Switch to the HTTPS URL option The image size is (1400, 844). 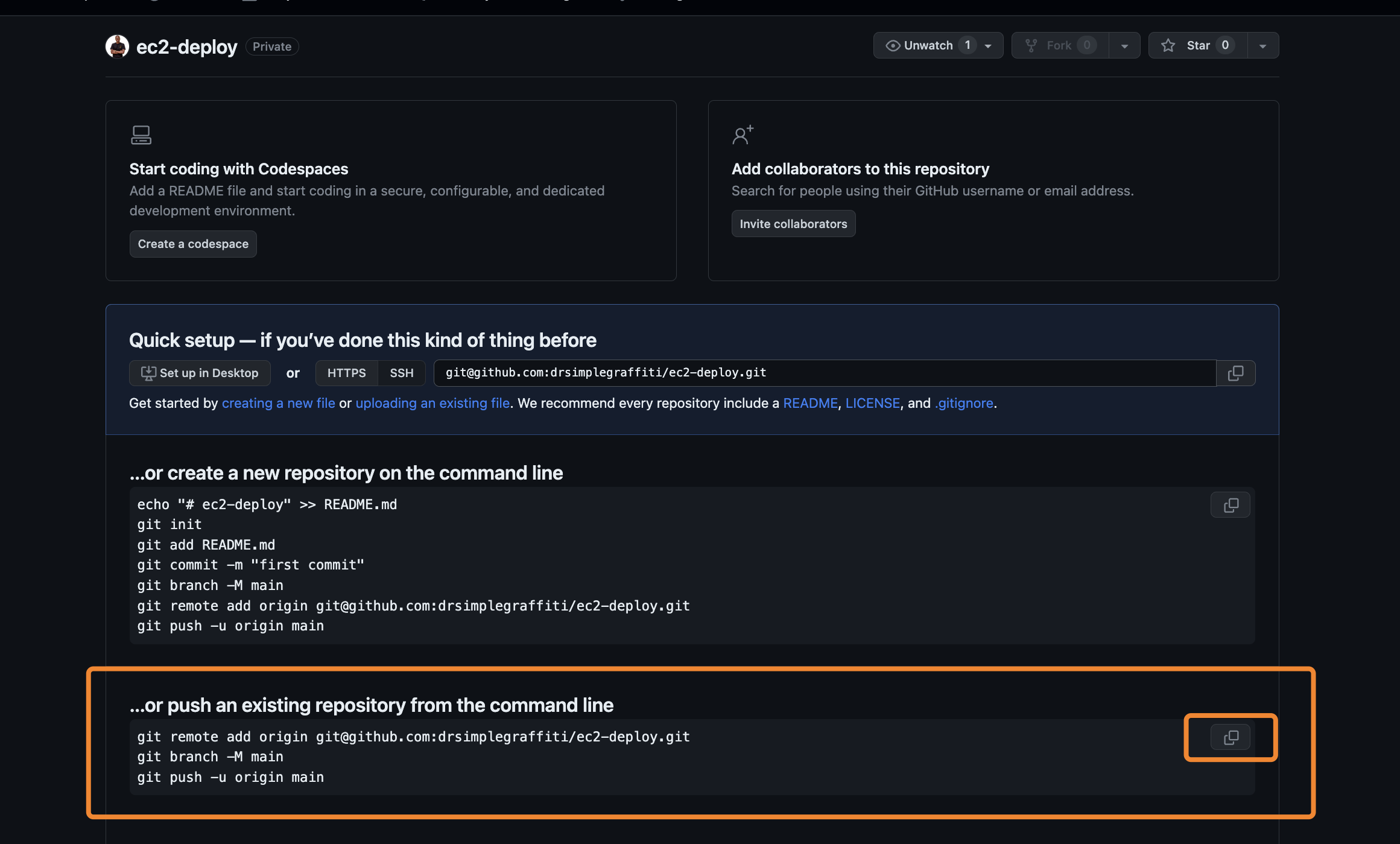click(346, 373)
